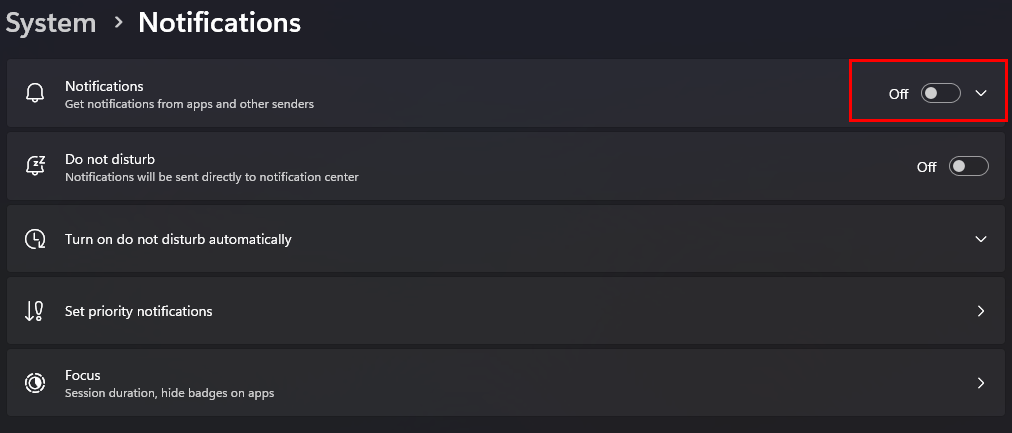Expand Turn on do not disturb automatically chevron
This screenshot has height=433, width=1012.
click(x=981, y=239)
